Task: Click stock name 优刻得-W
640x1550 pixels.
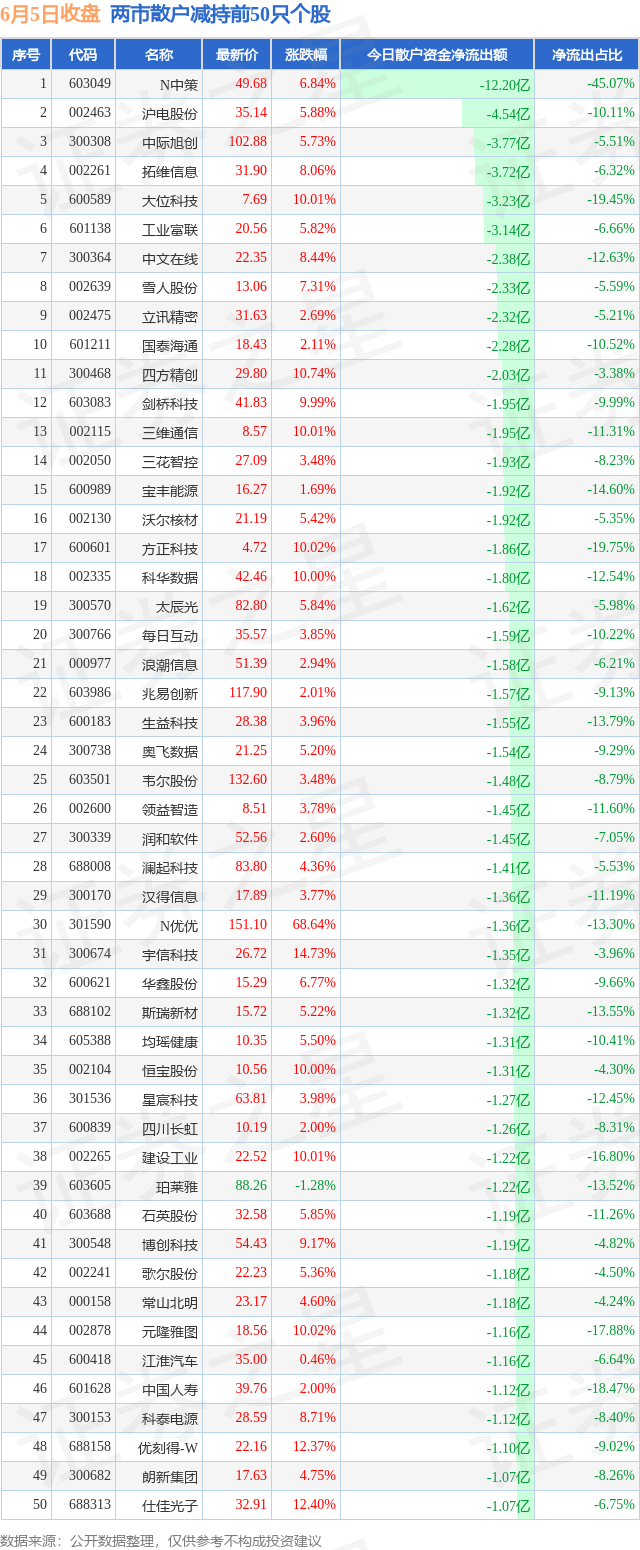Action: point(168,1447)
